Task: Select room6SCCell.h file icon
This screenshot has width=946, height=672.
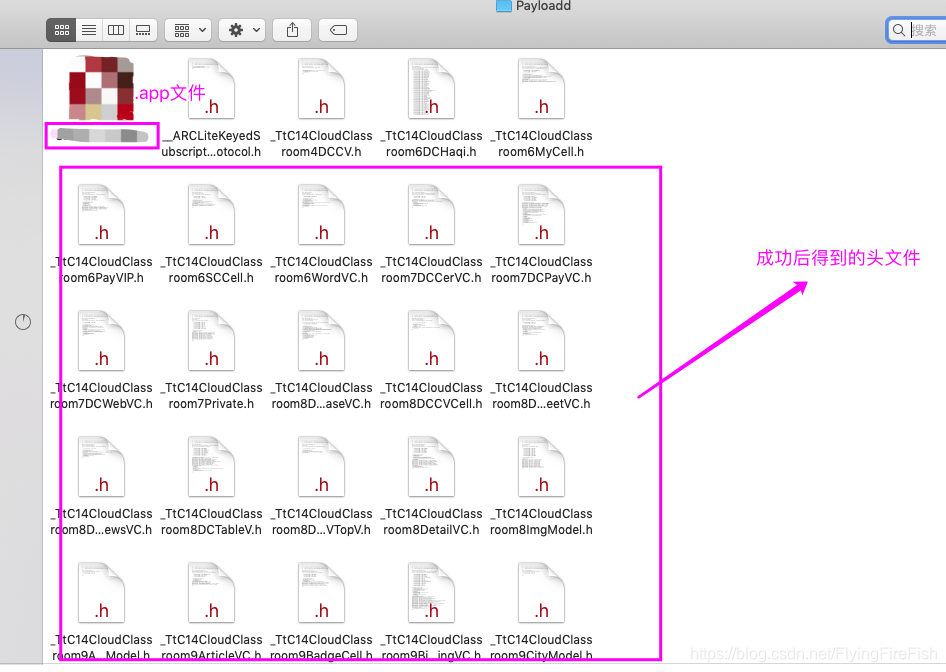Action: click(211, 215)
